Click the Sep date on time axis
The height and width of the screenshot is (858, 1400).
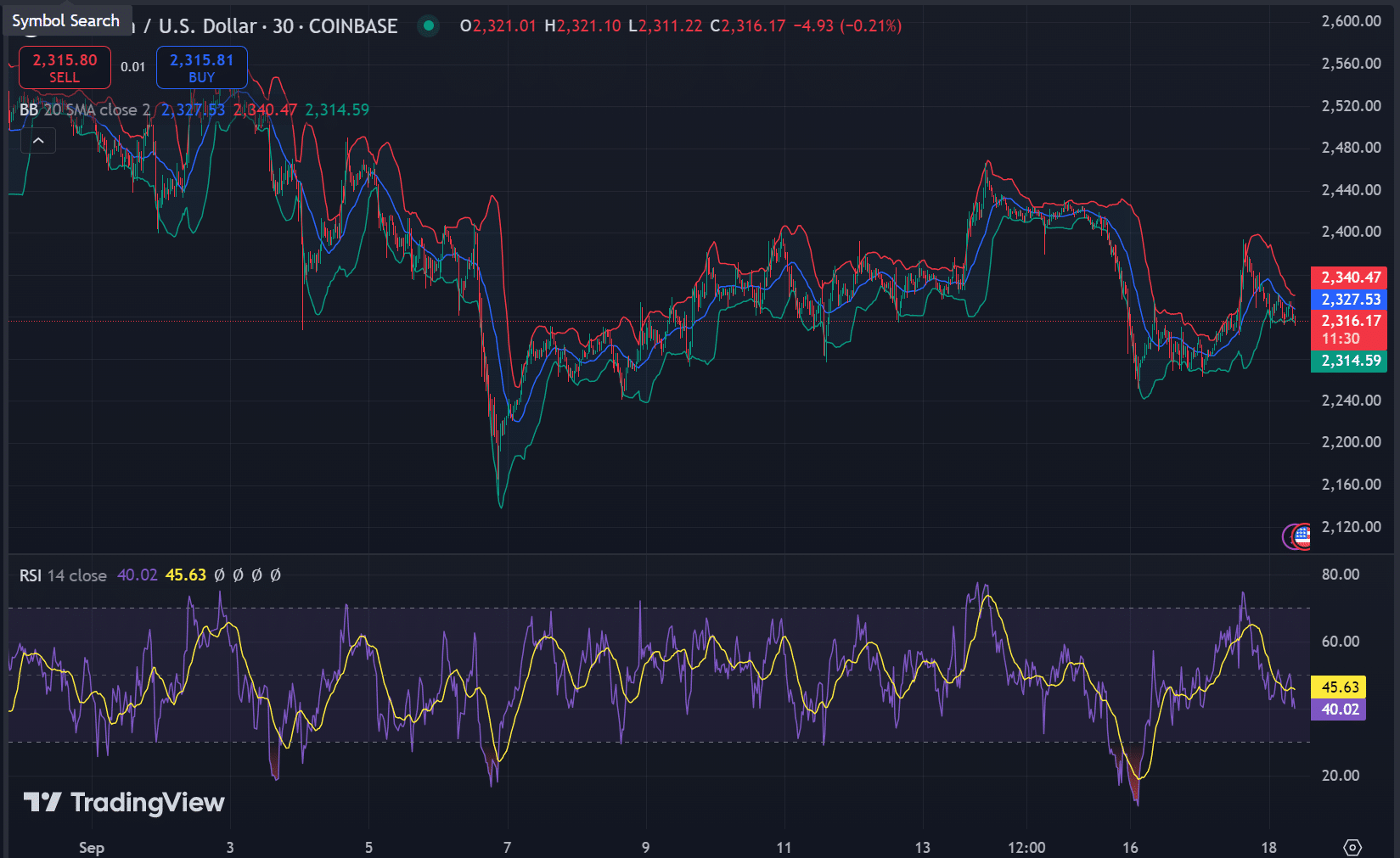click(x=91, y=847)
